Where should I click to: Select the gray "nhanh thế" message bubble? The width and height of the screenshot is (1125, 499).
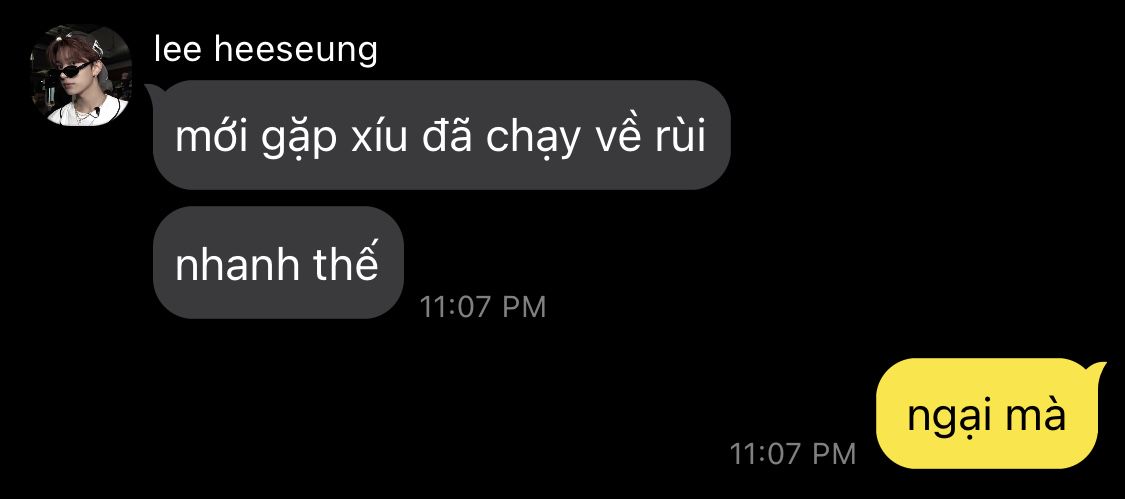pos(278,263)
